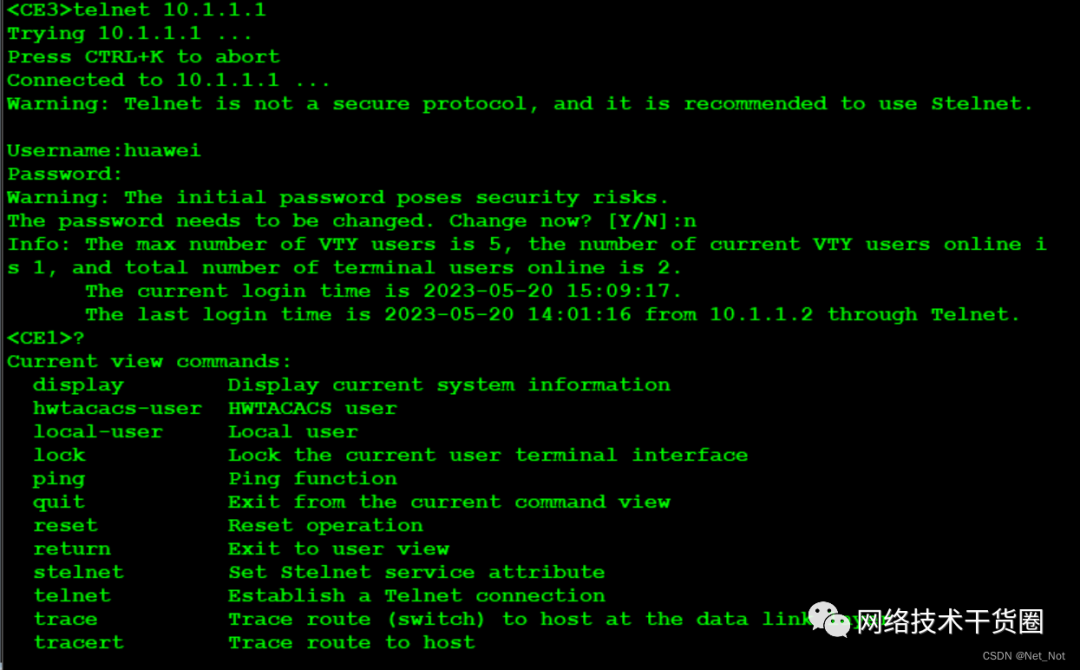Image resolution: width=1080 pixels, height=670 pixels.
Task: Click the 网络技术干货圈 watermark text
Action: (950, 621)
